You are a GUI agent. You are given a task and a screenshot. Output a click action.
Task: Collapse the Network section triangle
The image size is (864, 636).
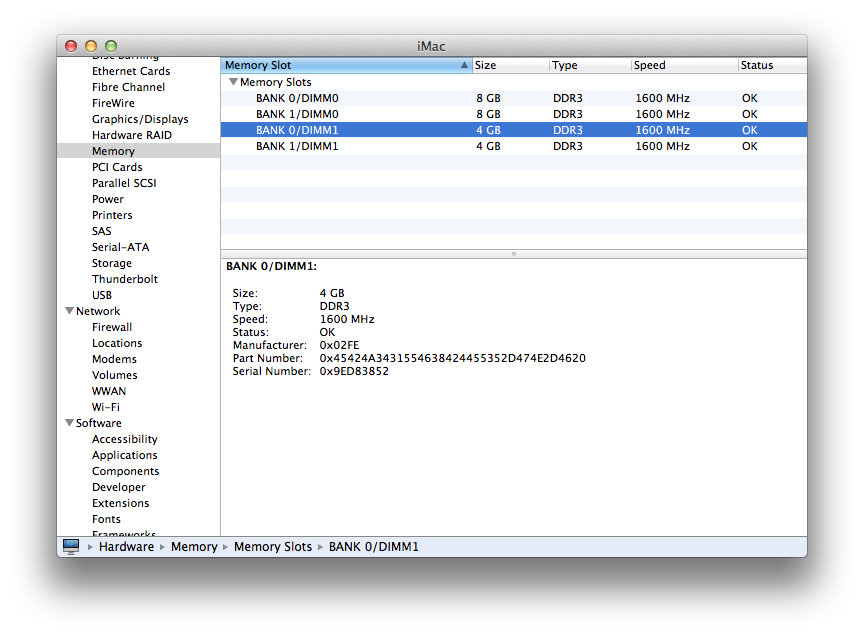point(69,311)
